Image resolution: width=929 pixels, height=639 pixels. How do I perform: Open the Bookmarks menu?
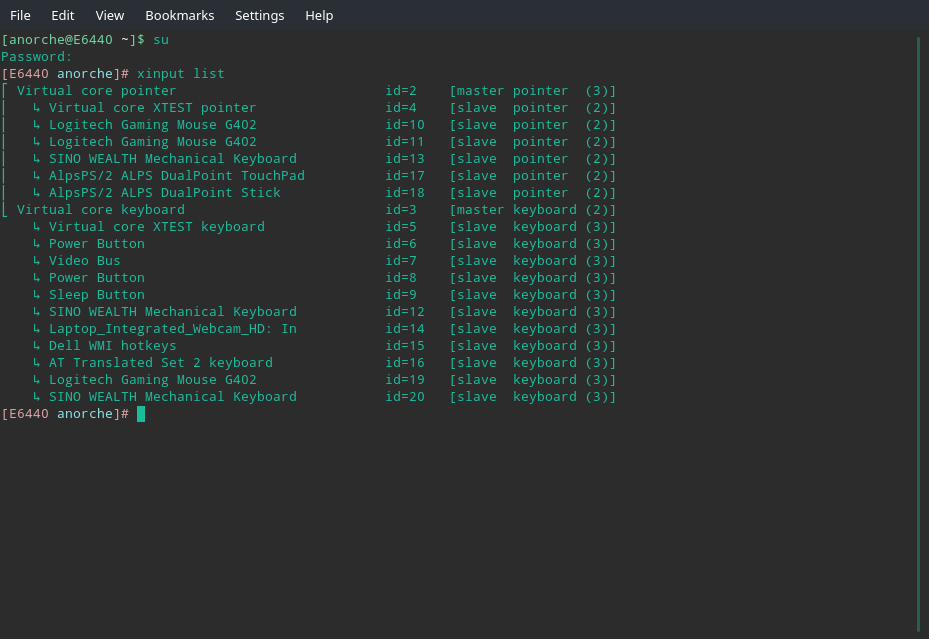click(180, 15)
